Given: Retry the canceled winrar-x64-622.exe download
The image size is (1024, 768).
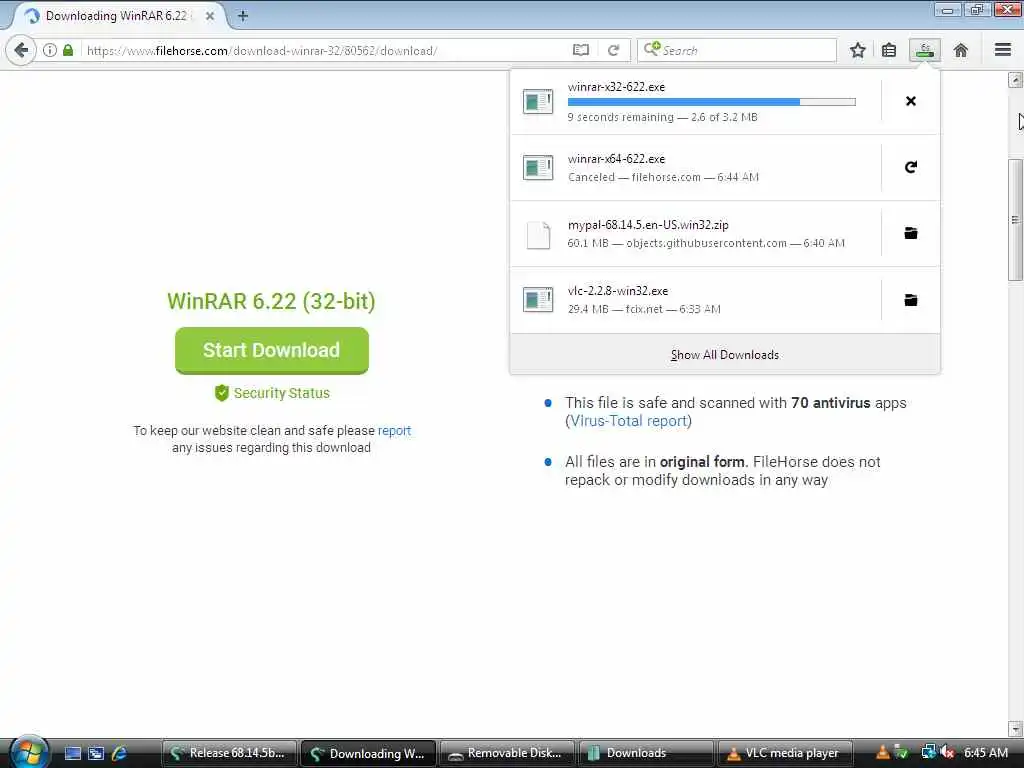Looking at the screenshot, I should pyautogui.click(x=910, y=167).
